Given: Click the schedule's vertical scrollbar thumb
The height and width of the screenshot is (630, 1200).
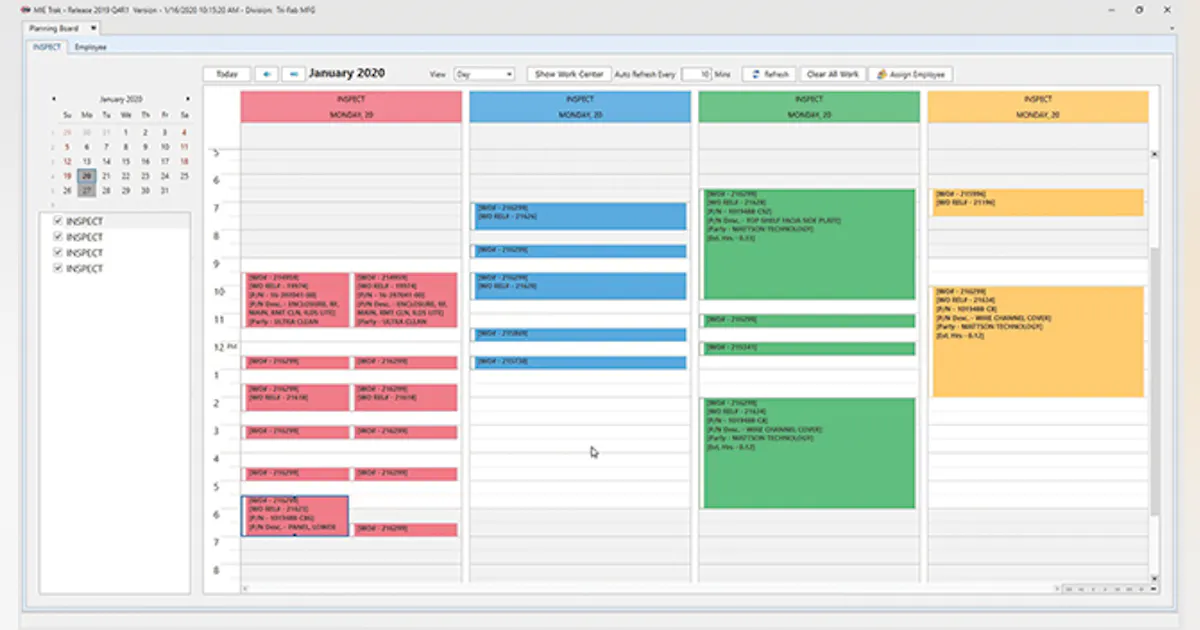Looking at the screenshot, I should click(1154, 380).
